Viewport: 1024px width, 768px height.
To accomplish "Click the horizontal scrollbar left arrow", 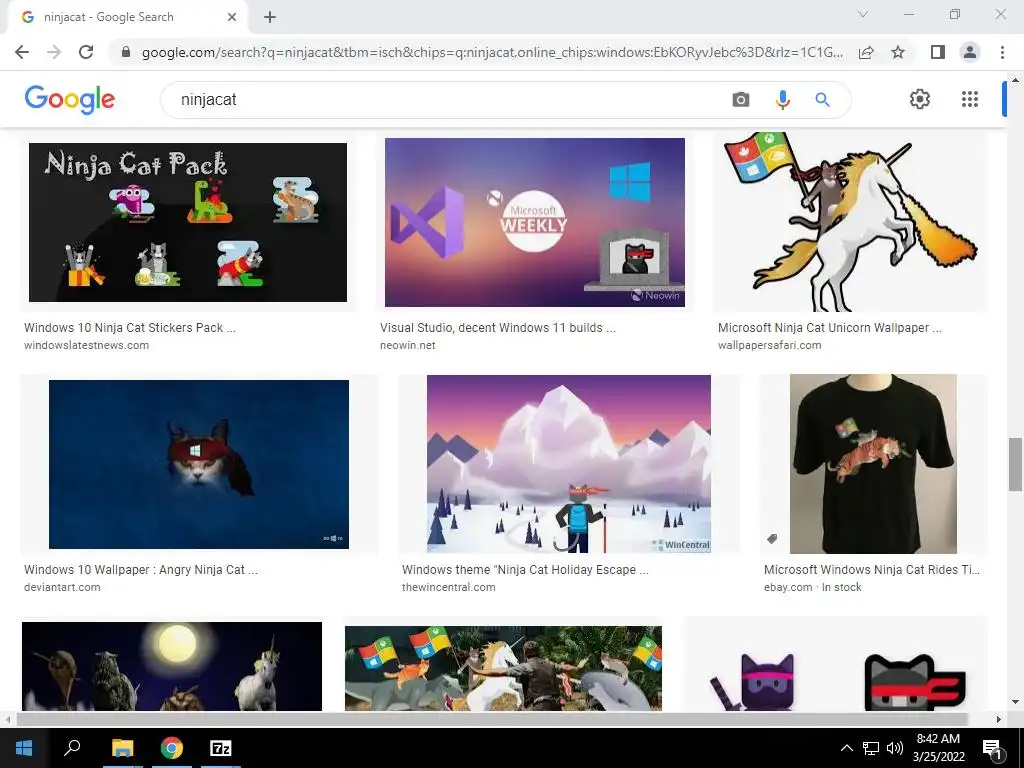I will tap(8, 720).
